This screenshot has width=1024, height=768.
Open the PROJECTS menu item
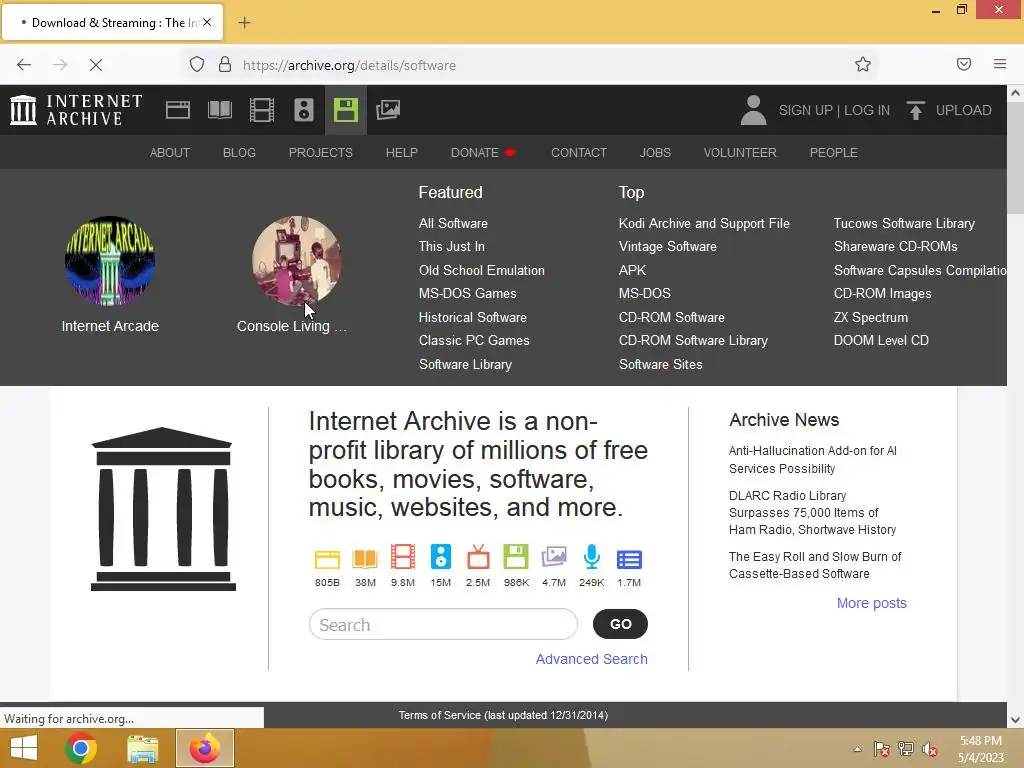coord(321,152)
